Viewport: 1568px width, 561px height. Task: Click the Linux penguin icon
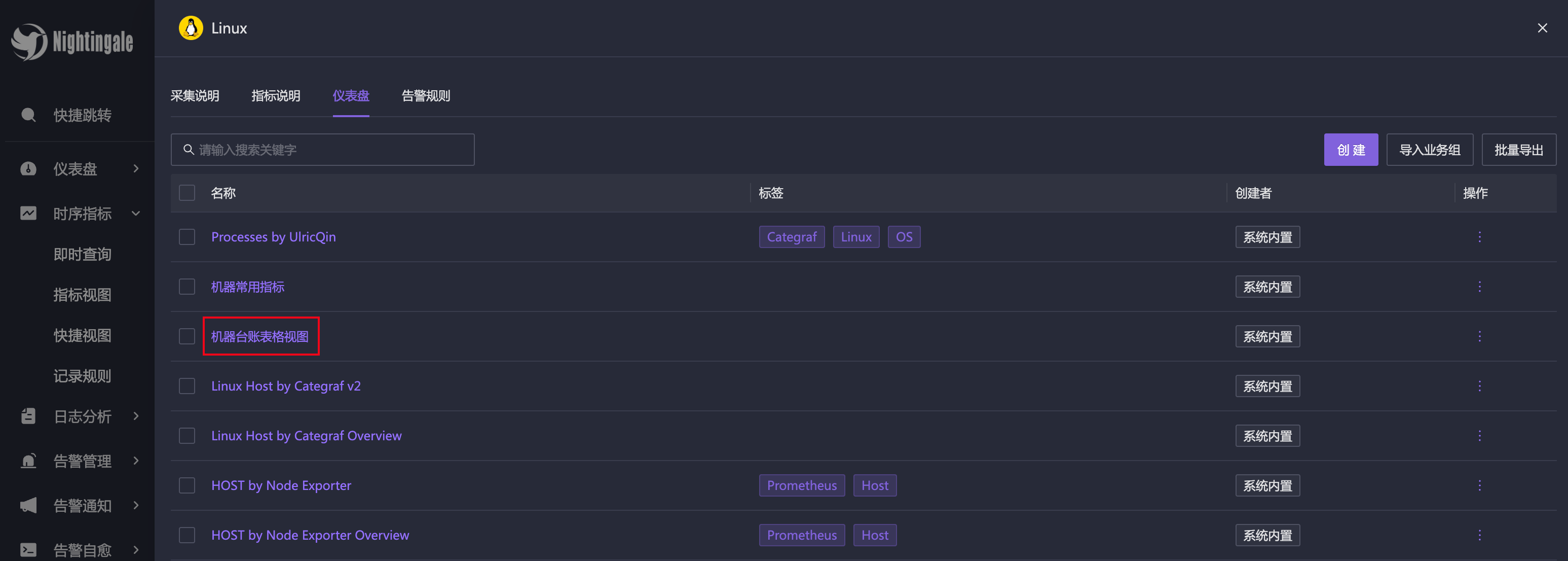(191, 28)
